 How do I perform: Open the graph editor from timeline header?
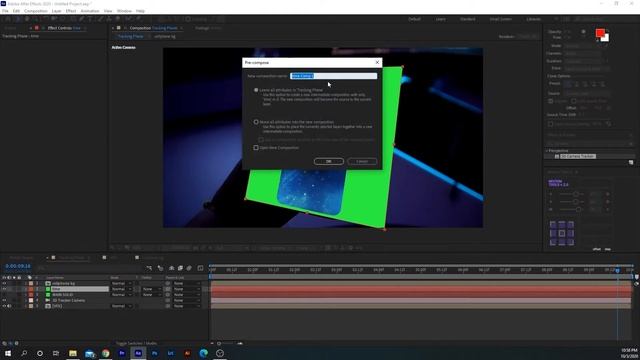[200, 268]
